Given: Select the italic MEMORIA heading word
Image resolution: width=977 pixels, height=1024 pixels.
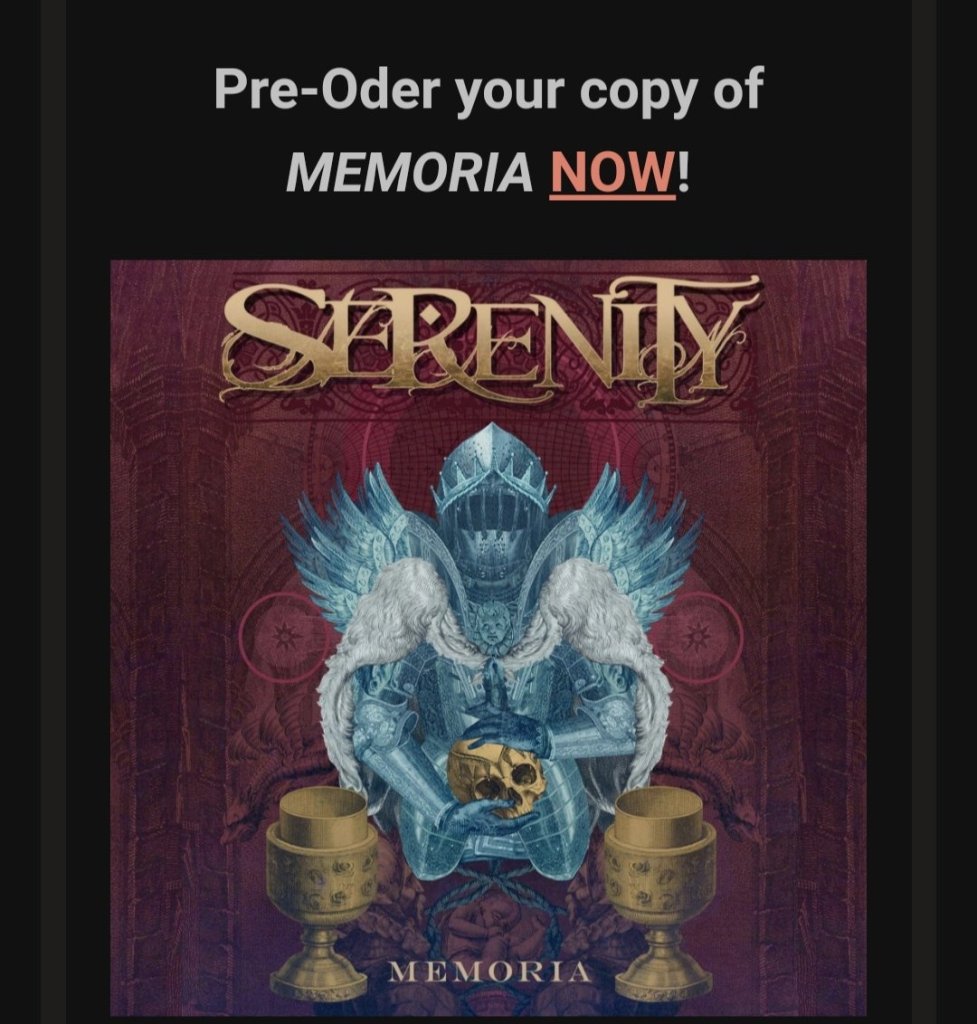Looking at the screenshot, I should pyautogui.click(x=409, y=172).
